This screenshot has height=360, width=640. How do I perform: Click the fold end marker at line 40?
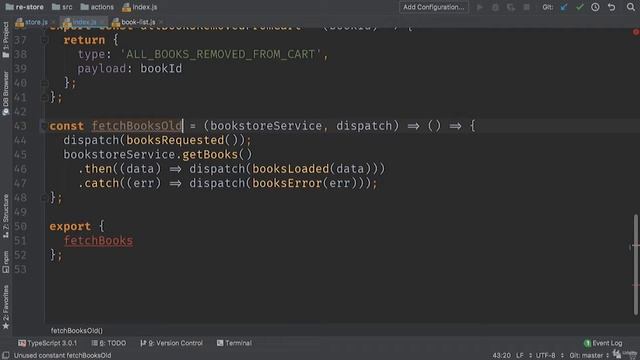click(x=44, y=83)
